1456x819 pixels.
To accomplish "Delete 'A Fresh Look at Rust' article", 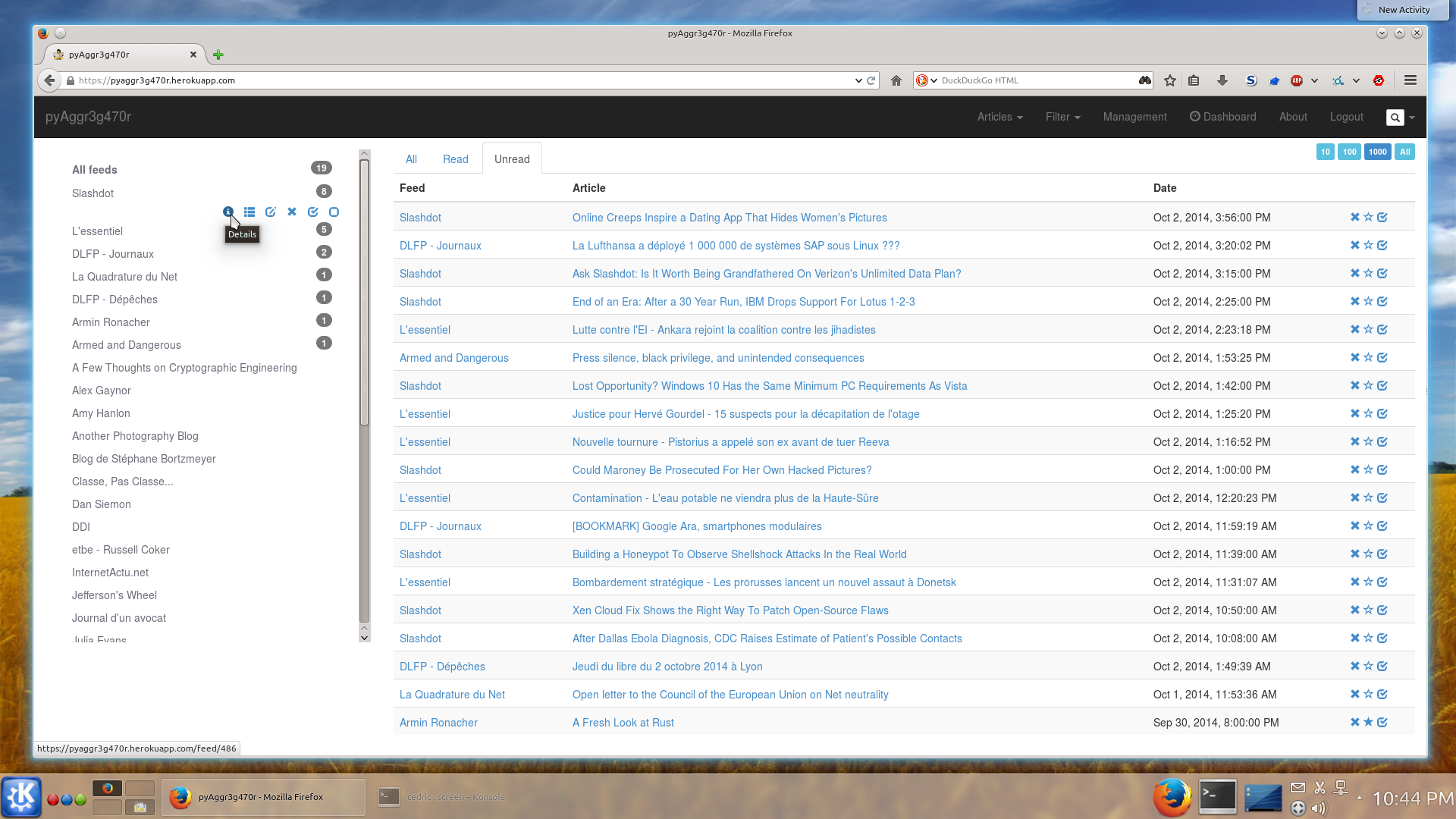I will pyautogui.click(x=1355, y=723).
